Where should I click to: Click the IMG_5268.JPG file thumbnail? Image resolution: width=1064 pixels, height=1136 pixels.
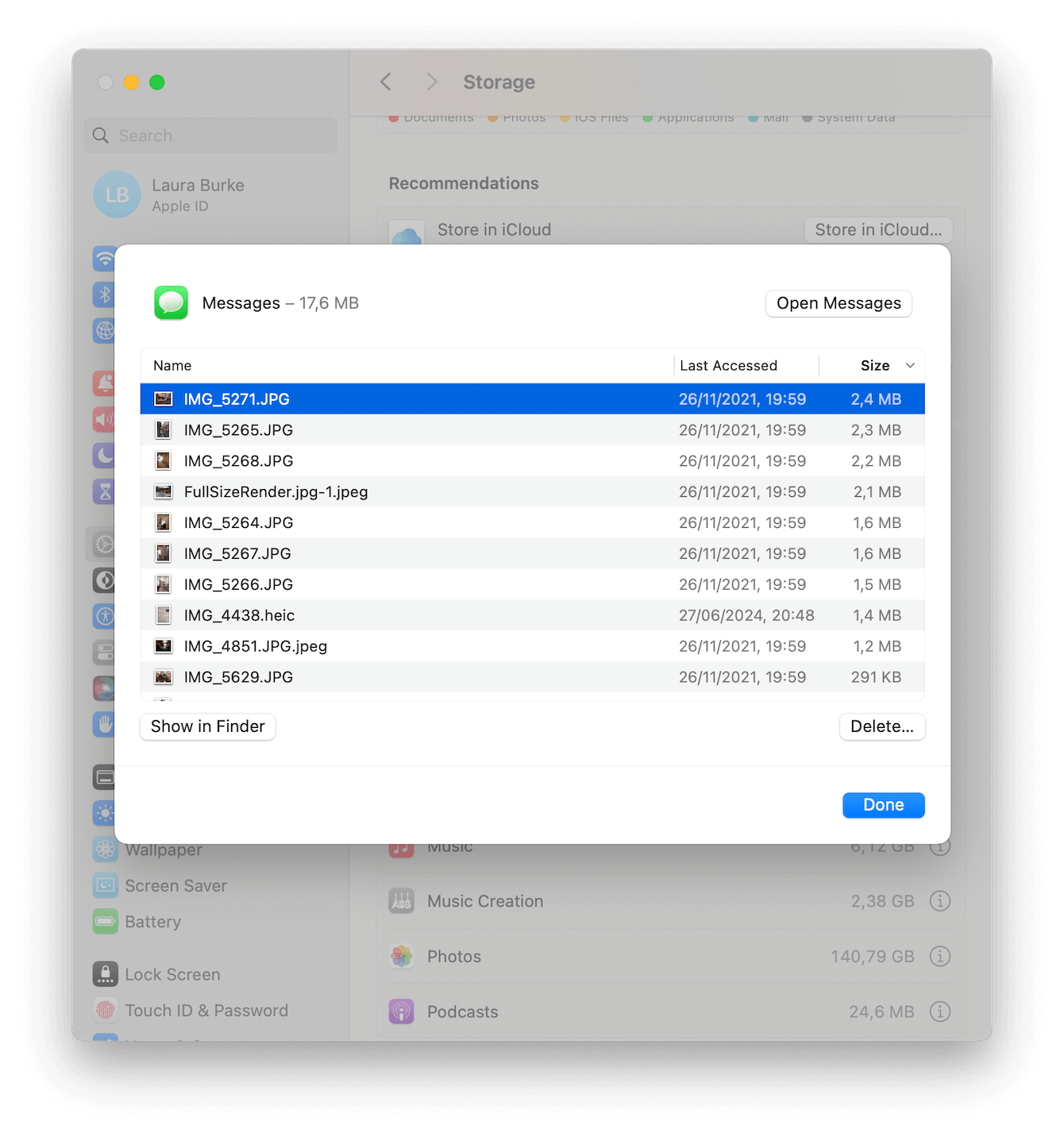(x=164, y=460)
